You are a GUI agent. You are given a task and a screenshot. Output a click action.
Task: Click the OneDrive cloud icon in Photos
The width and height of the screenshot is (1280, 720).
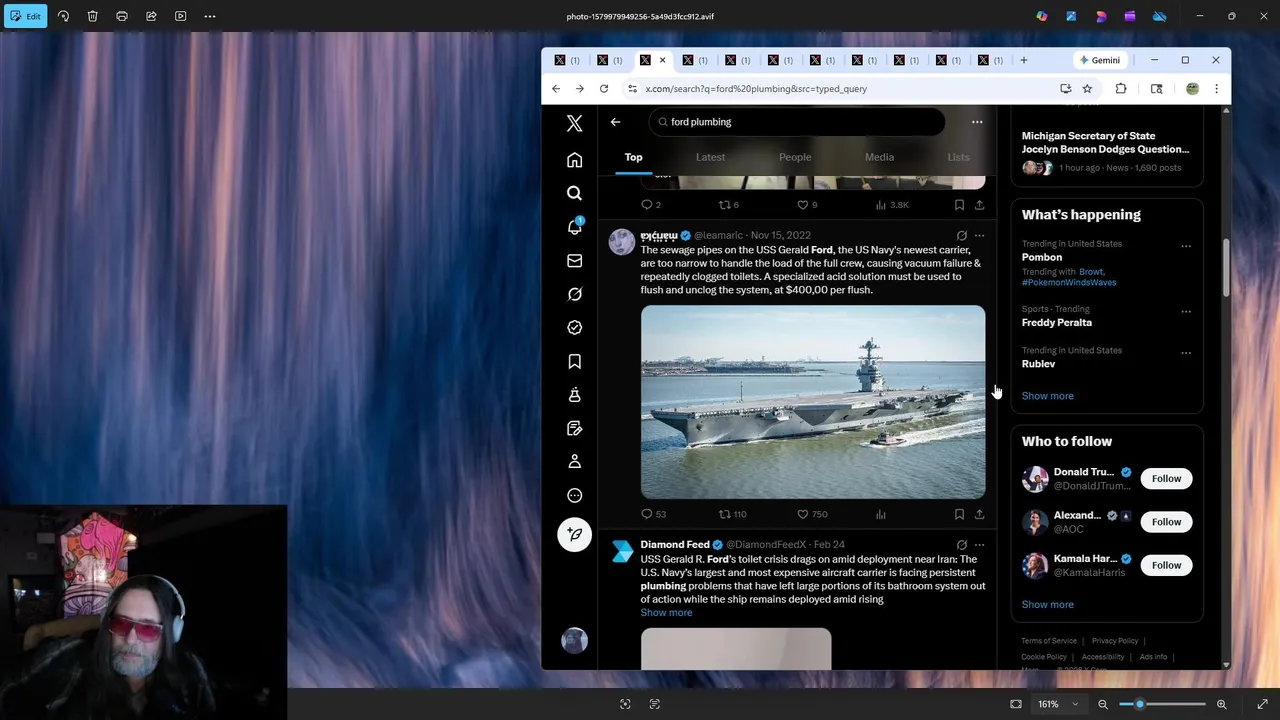tap(1160, 16)
